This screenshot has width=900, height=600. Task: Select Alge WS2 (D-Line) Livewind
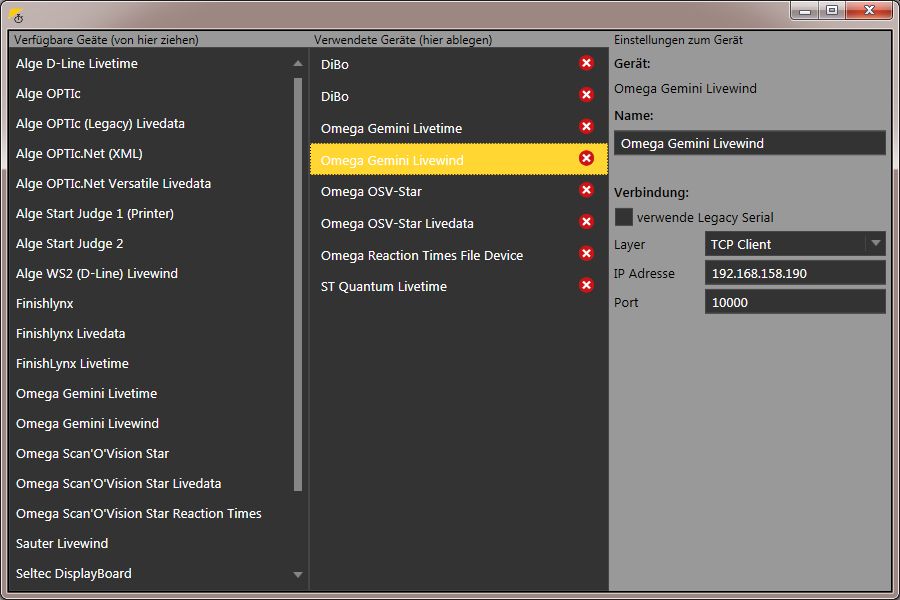pos(97,273)
